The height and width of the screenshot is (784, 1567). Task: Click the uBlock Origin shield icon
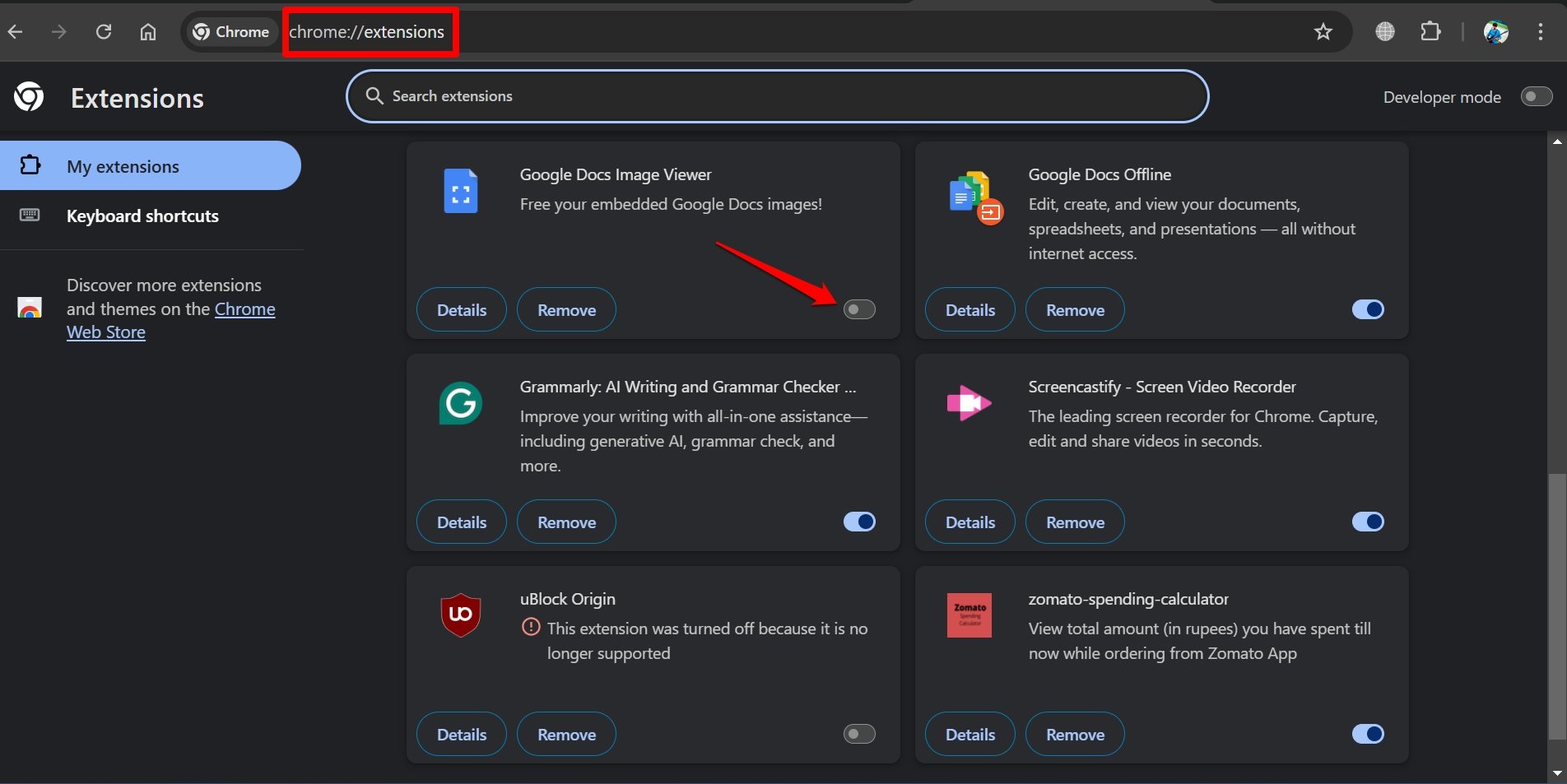tap(461, 615)
